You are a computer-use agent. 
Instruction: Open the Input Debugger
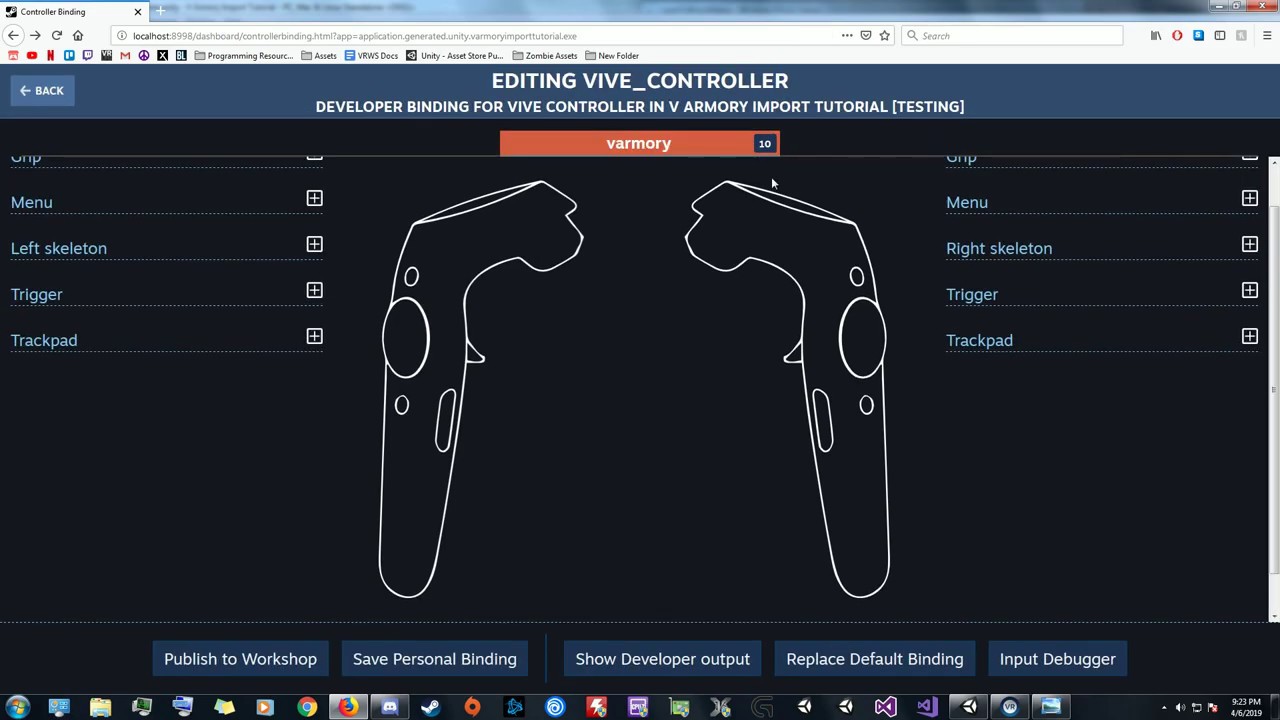[x=1057, y=659]
